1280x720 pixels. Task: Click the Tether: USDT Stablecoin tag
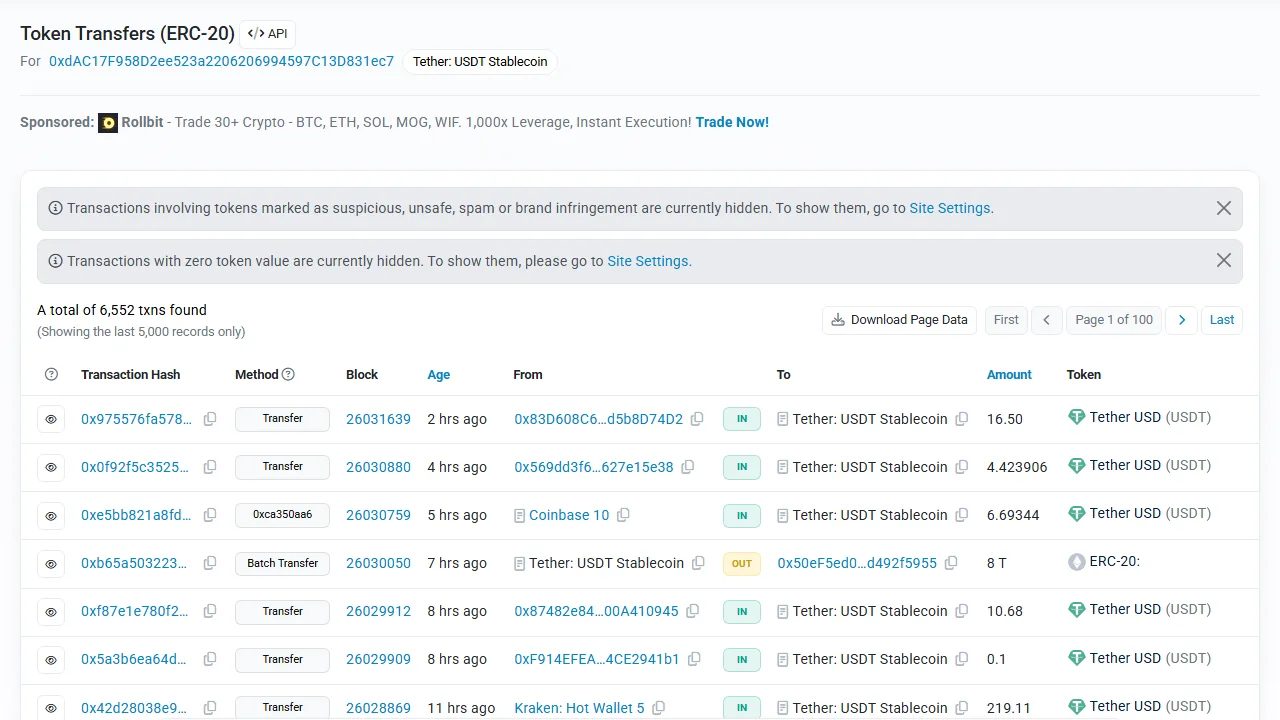480,62
